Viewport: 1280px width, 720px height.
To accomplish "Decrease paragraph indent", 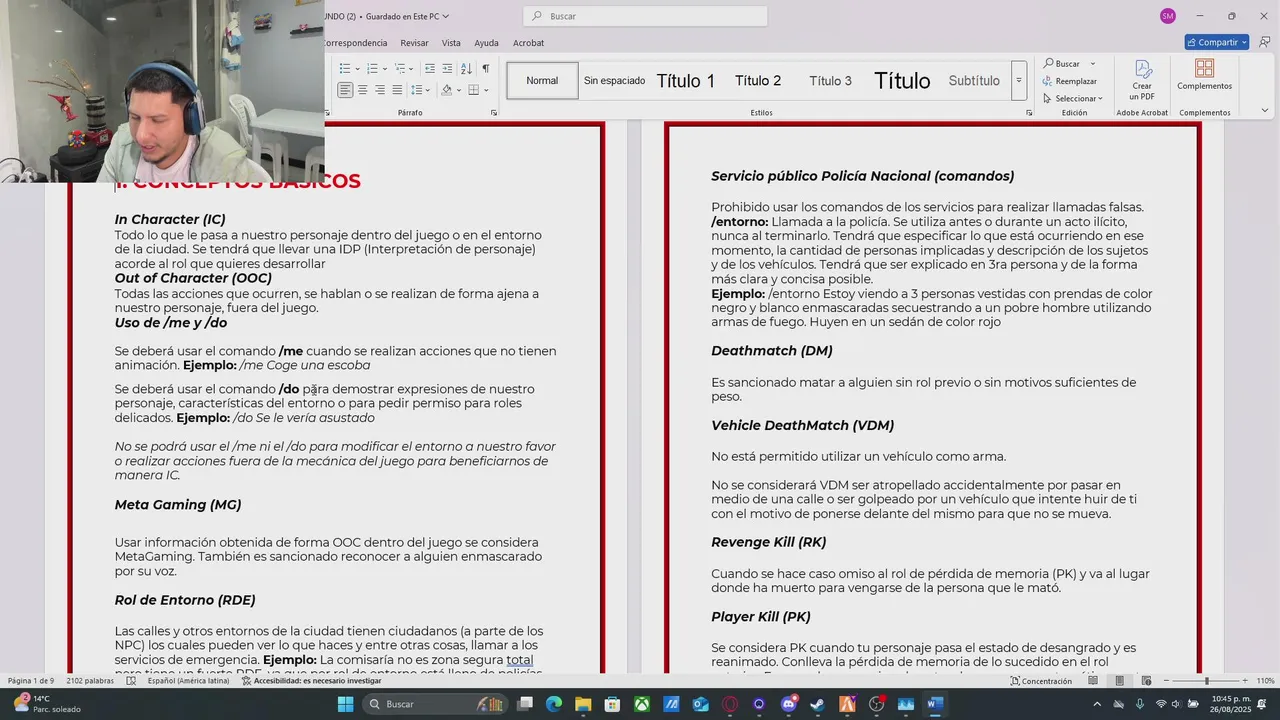I will (x=430, y=68).
